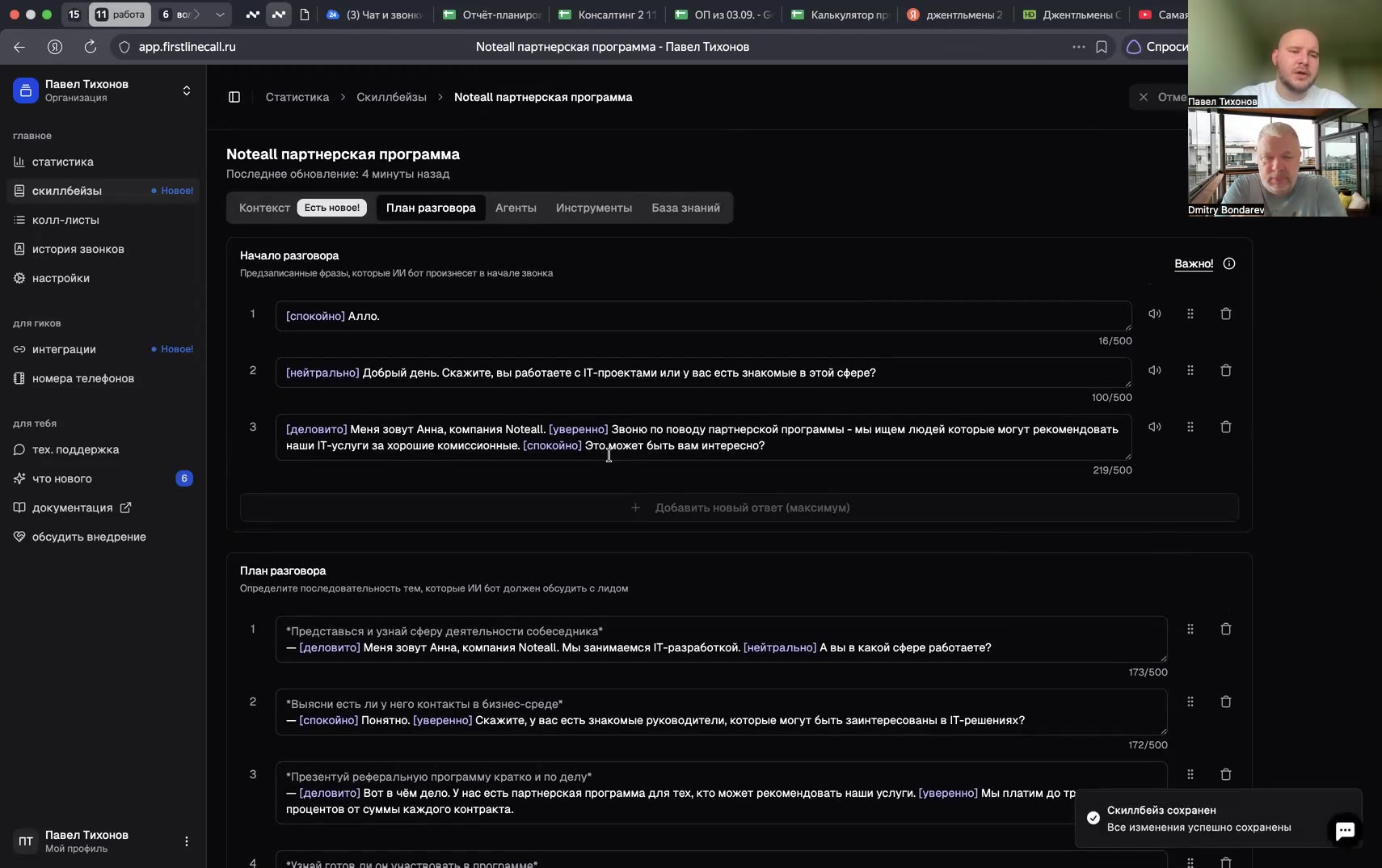Delete the 'Добрый день' opening phrase
This screenshot has height=868, width=1382.
[x=1226, y=370]
